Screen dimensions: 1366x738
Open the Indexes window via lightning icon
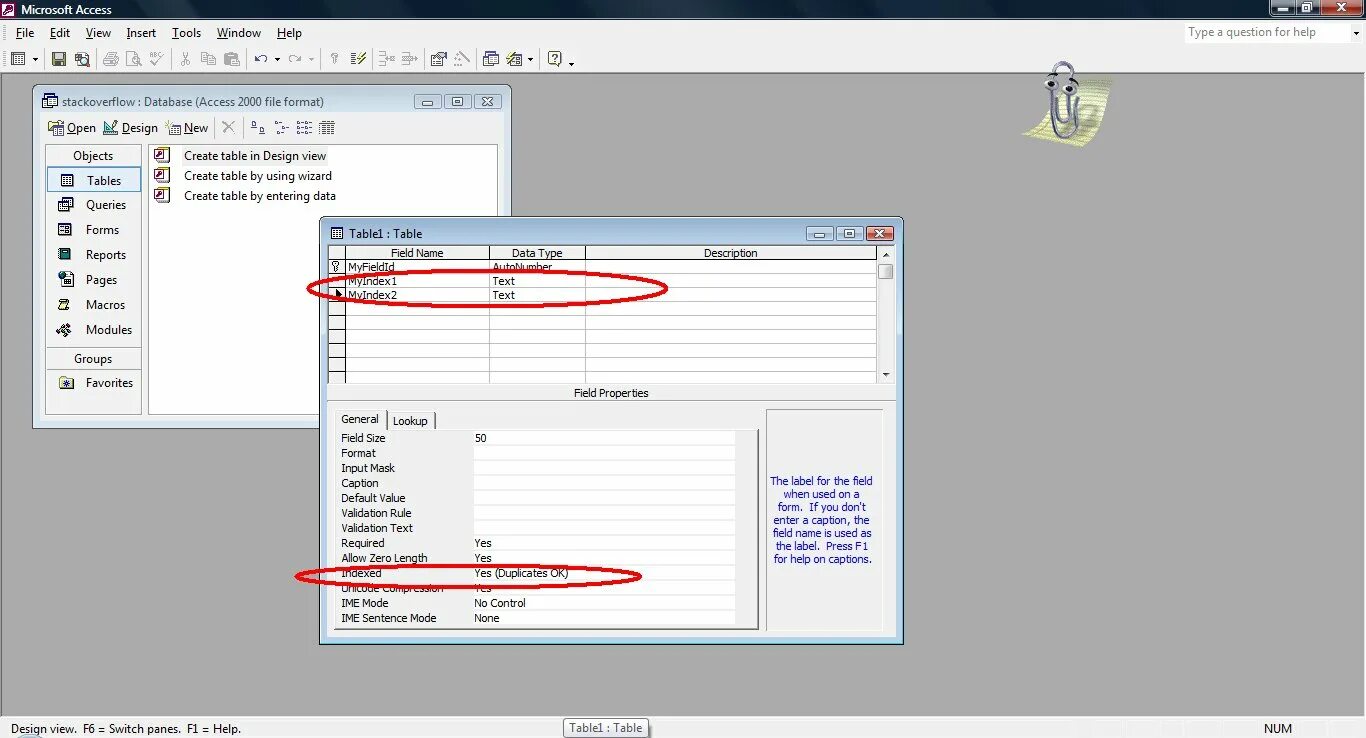359,59
